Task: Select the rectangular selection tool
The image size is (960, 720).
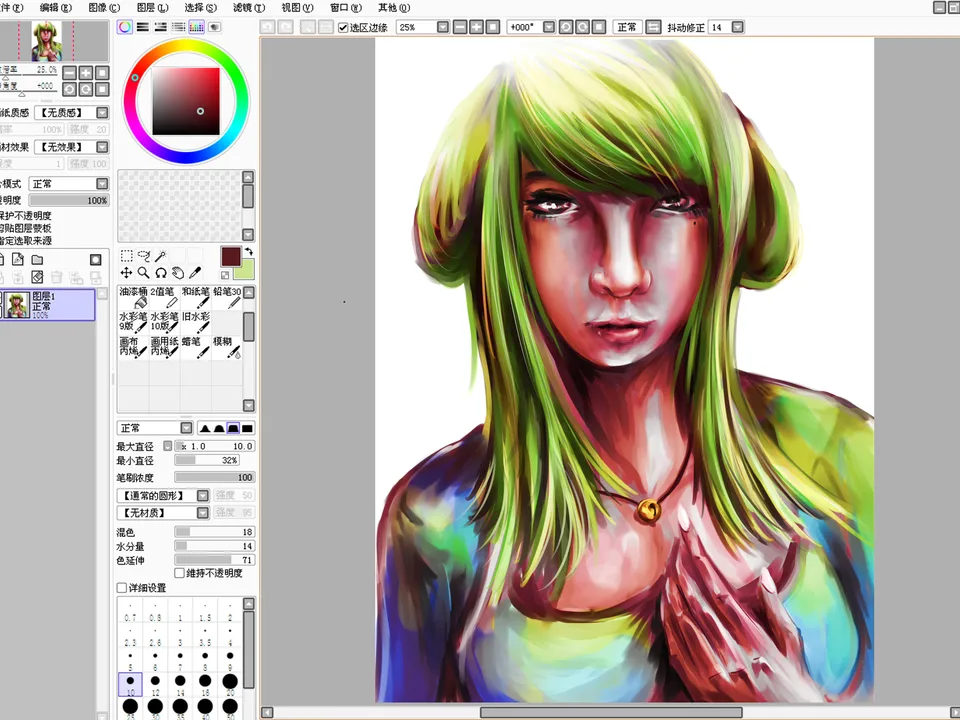Action: [x=127, y=256]
